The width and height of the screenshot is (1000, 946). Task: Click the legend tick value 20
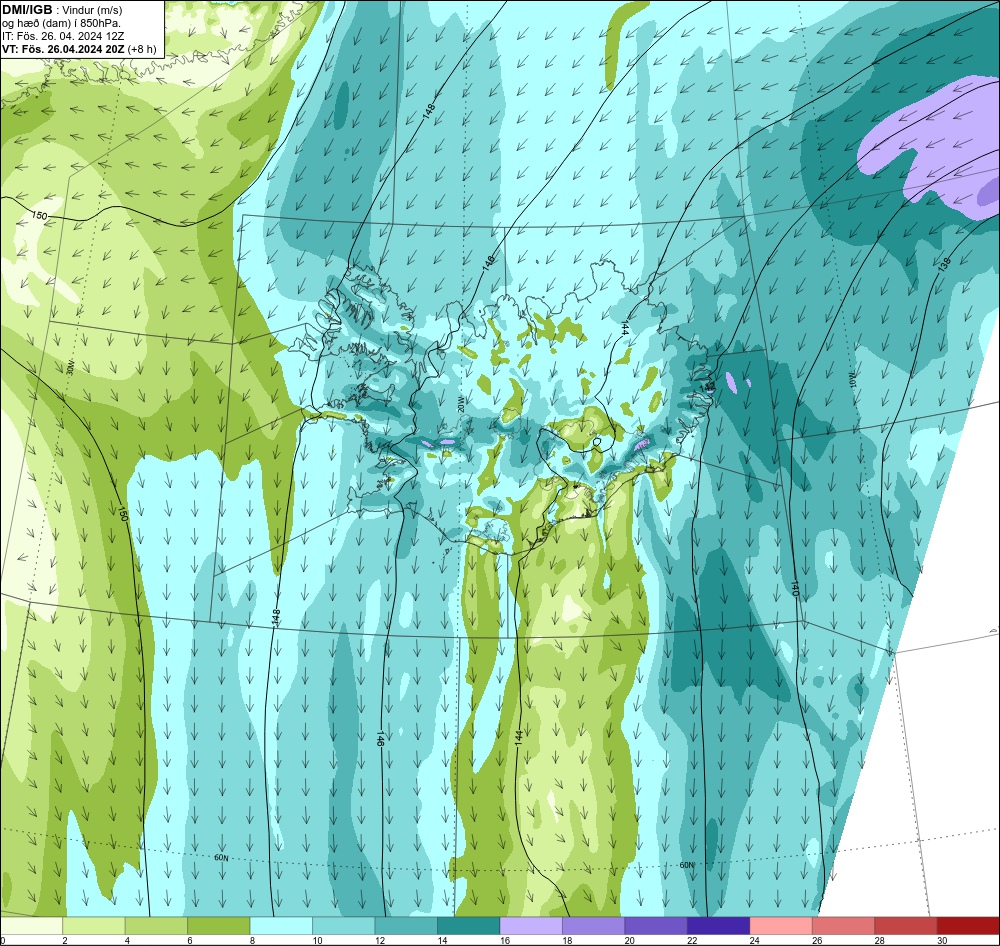[629, 940]
